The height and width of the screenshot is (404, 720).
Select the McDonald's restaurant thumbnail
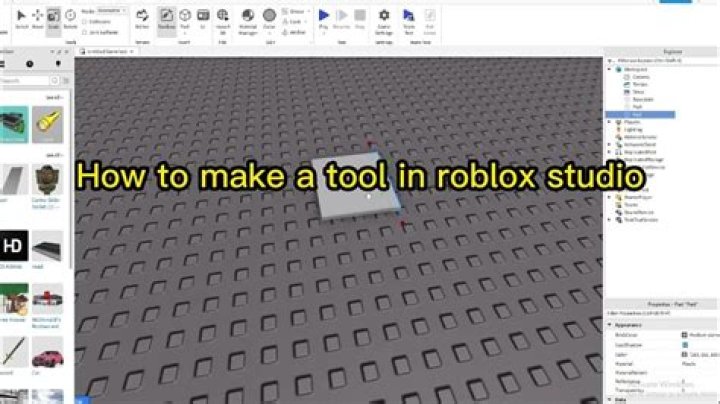point(48,299)
